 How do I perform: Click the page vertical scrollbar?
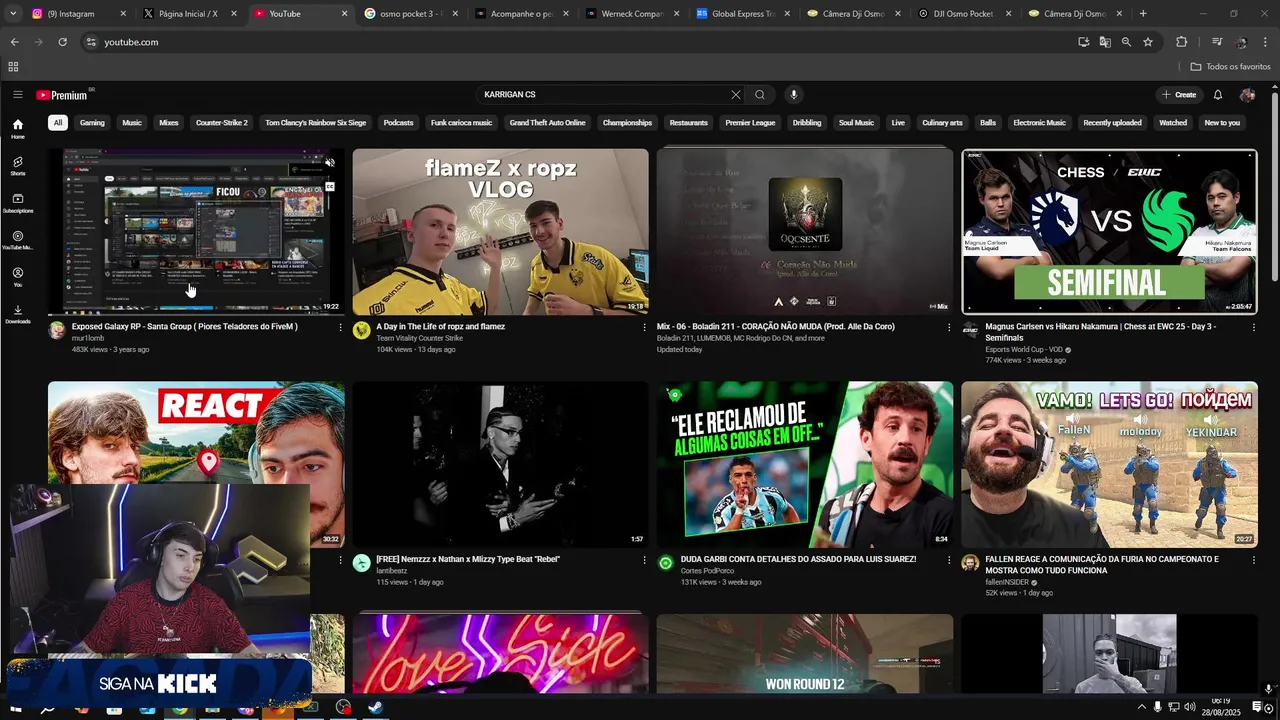(x=1274, y=185)
